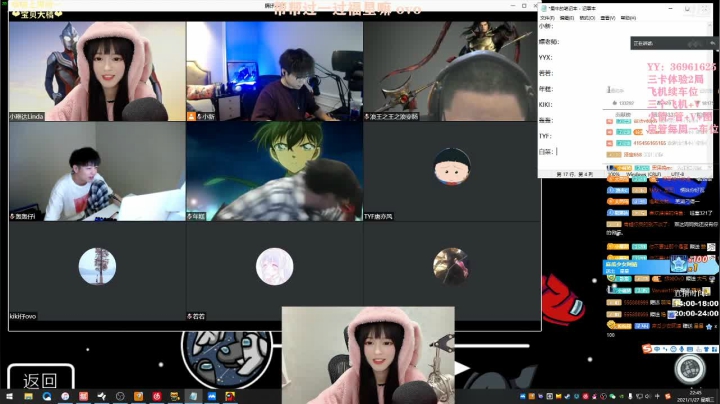Open the NVIDIA tray icon
Image resolution: width=720 pixels, height=404 pixels.
tap(621, 396)
